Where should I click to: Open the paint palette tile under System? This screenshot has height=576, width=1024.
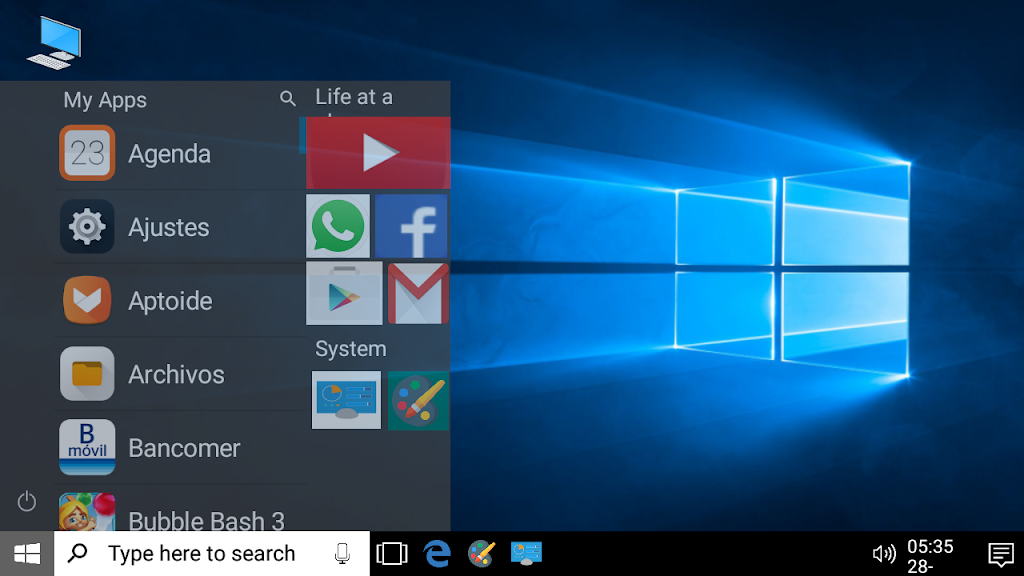418,400
